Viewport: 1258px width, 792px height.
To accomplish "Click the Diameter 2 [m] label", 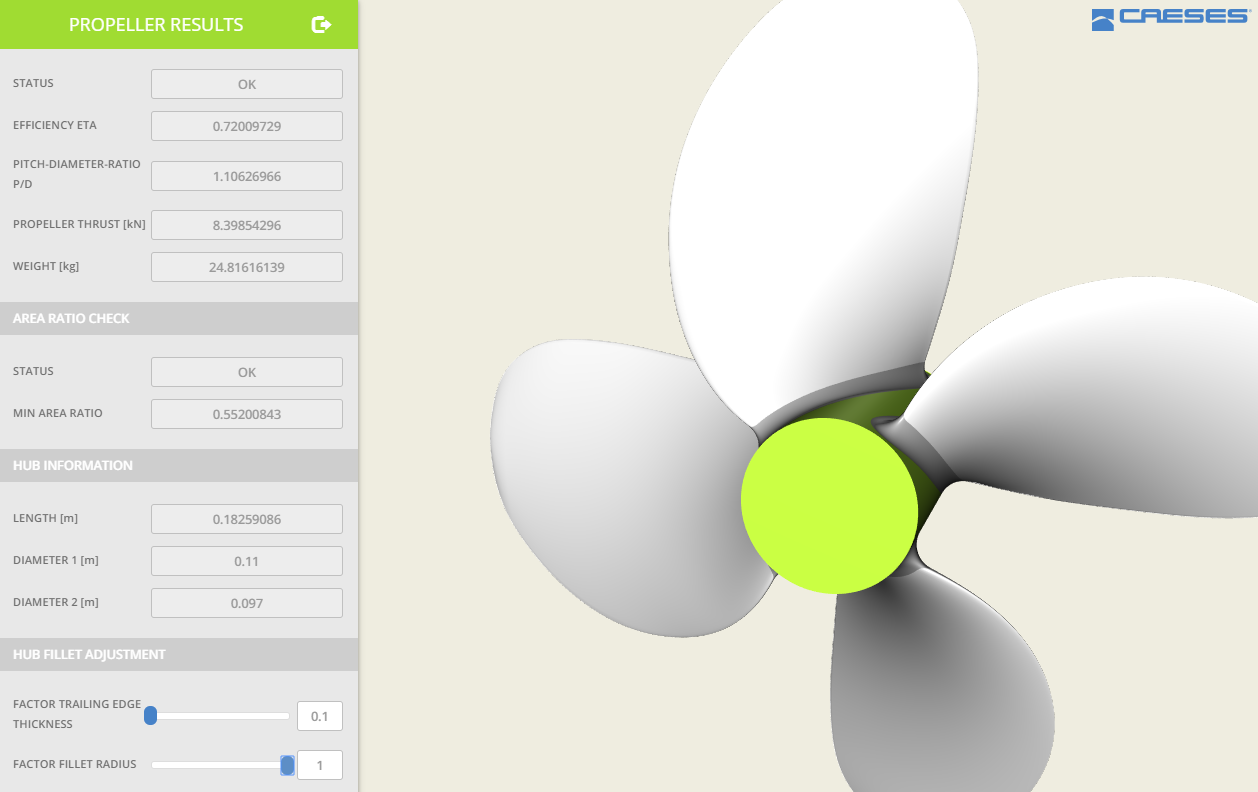I will pyautogui.click(x=56, y=602).
